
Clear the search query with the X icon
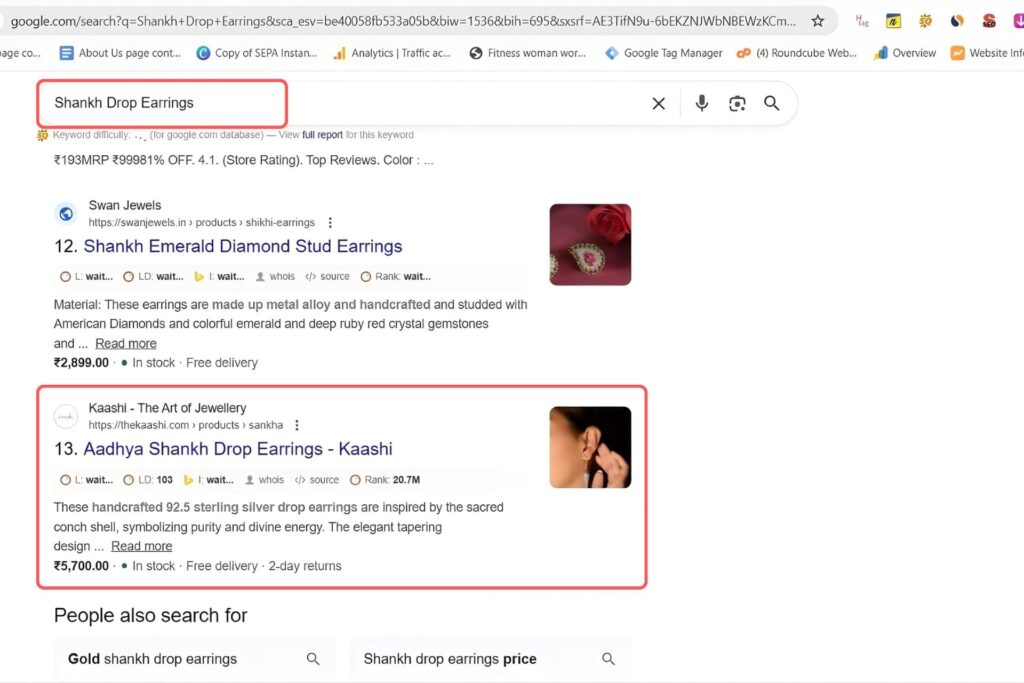[658, 103]
